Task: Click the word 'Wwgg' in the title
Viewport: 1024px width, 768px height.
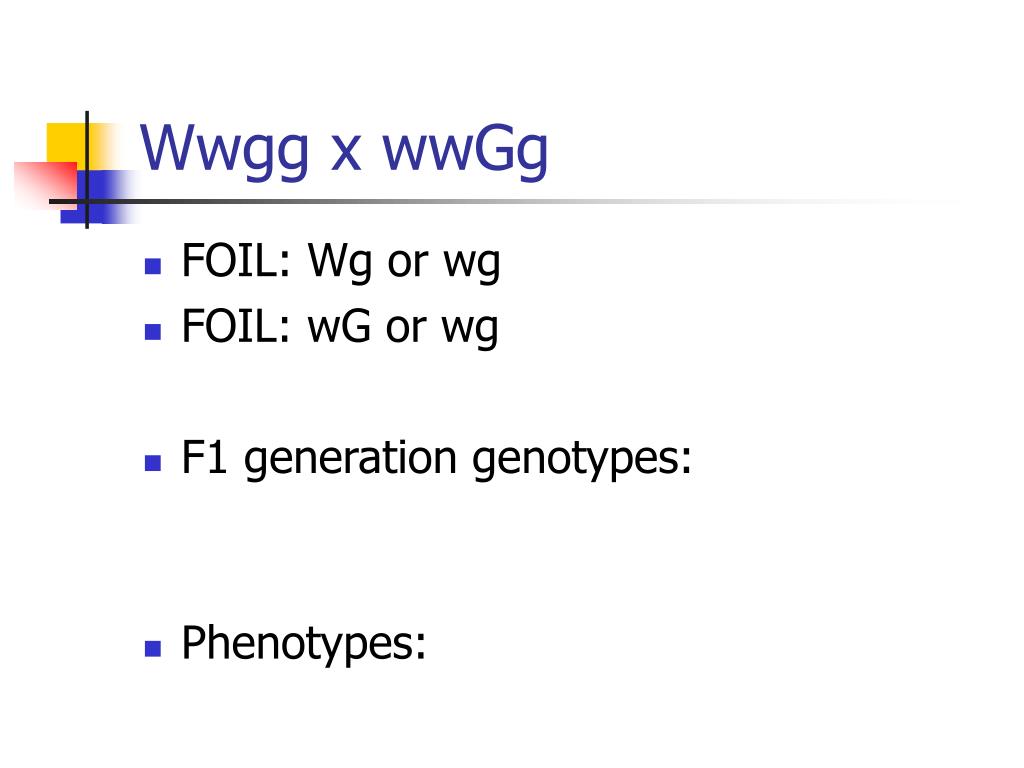Action: click(224, 150)
